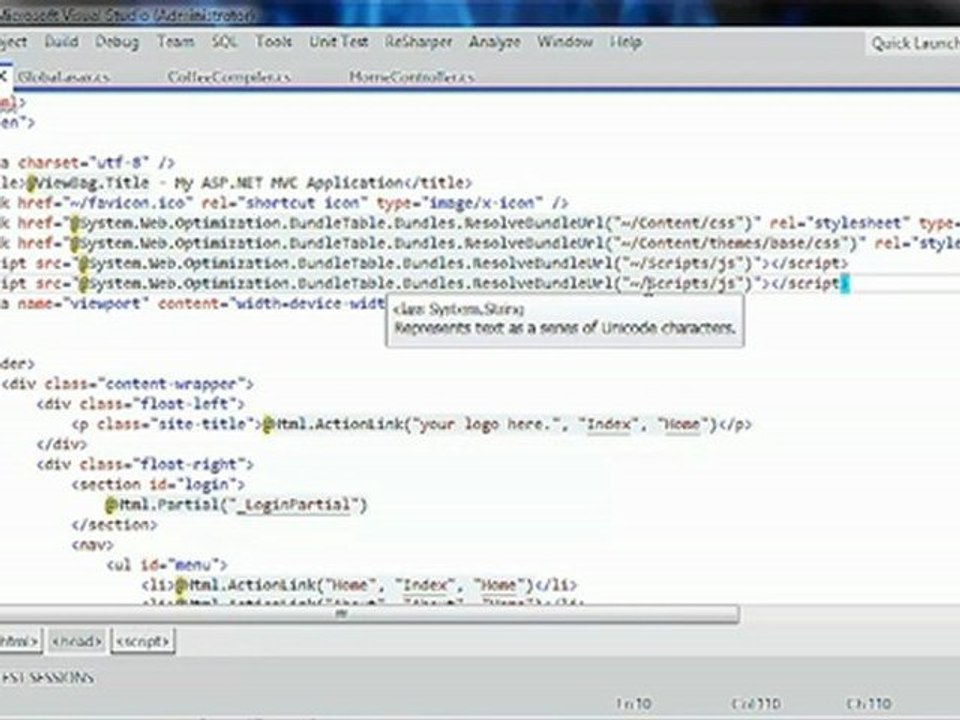960x720 pixels.
Task: Click the Ch 110 status bar entry
Action: (x=869, y=704)
